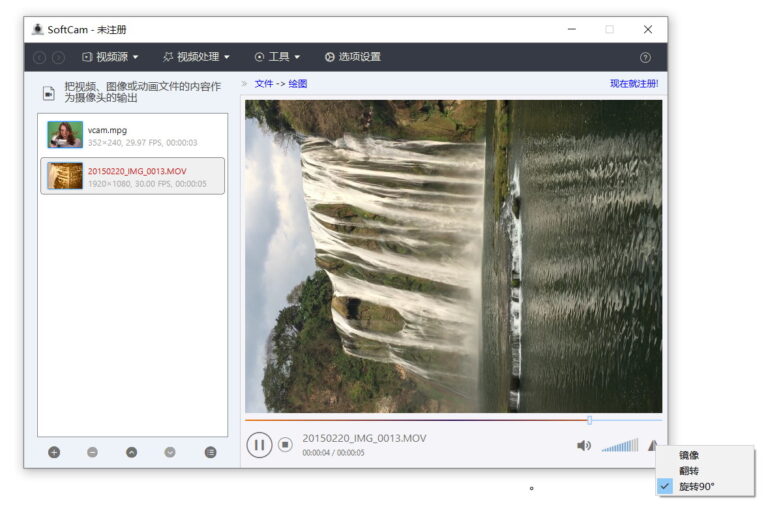Open the playlist menu icon

210,452
